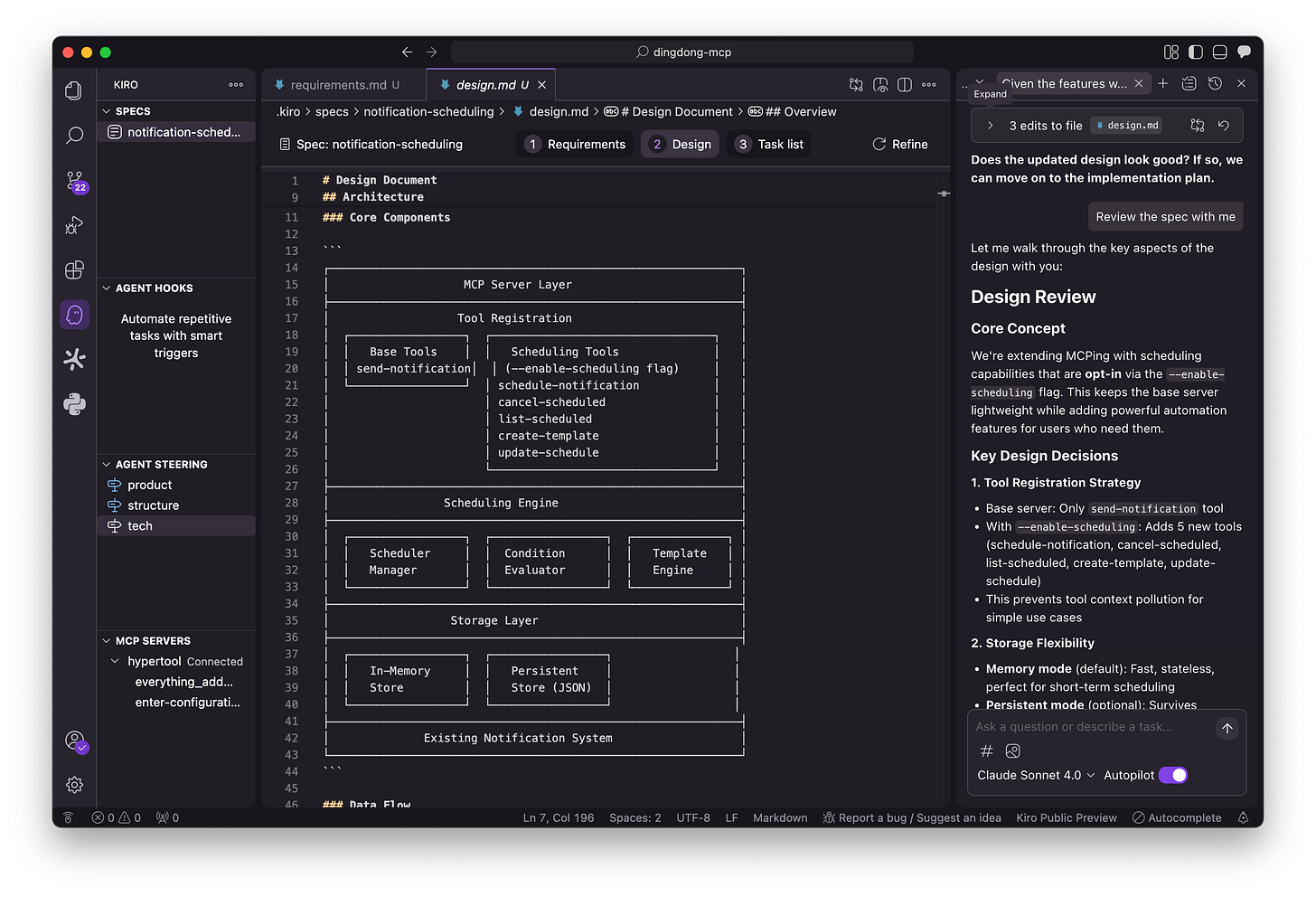Open notifications bell in status bar

1244,817
